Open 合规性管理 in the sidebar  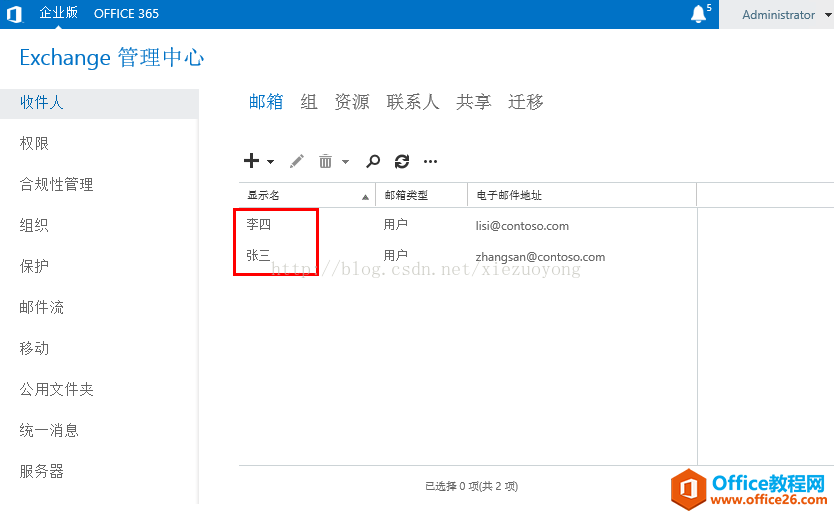tap(56, 185)
